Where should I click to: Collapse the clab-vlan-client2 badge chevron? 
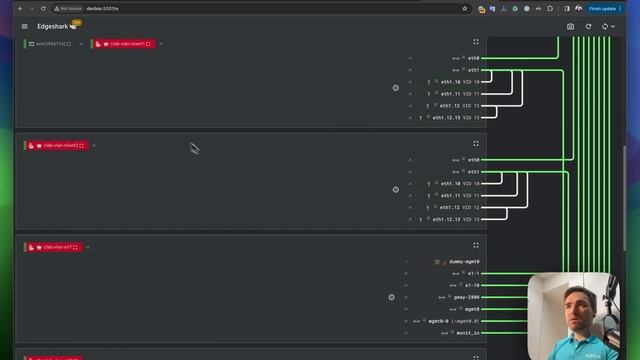coord(94,146)
